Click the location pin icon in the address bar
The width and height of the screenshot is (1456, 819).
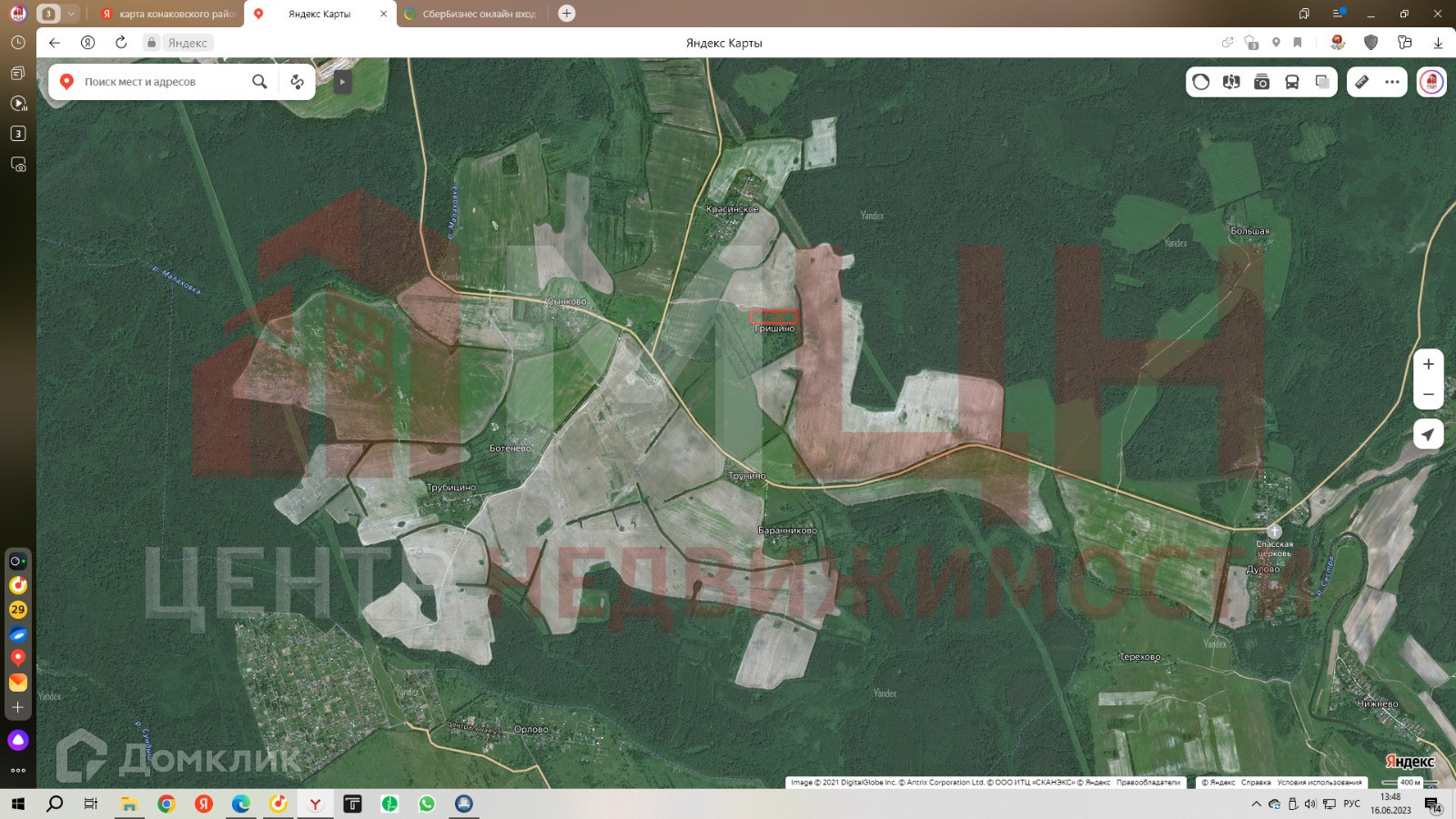coord(1276,43)
